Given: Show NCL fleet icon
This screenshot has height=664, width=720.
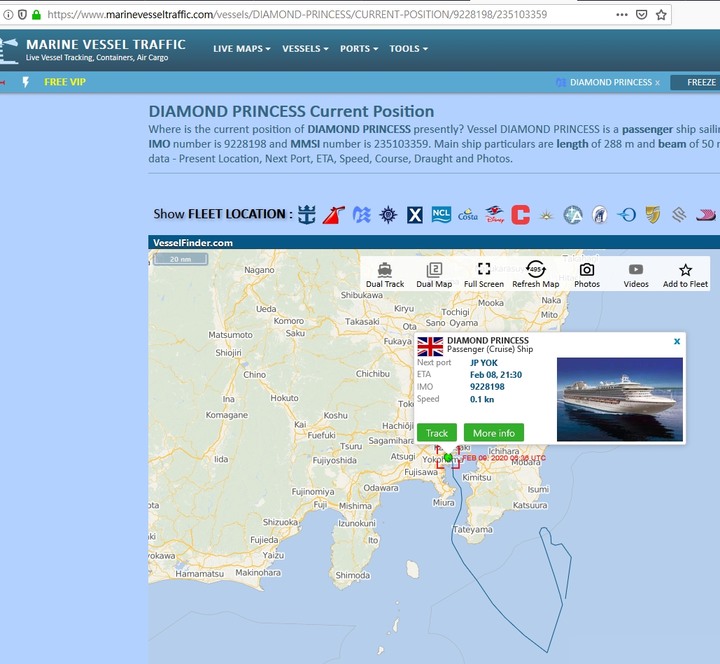Looking at the screenshot, I should [x=441, y=214].
